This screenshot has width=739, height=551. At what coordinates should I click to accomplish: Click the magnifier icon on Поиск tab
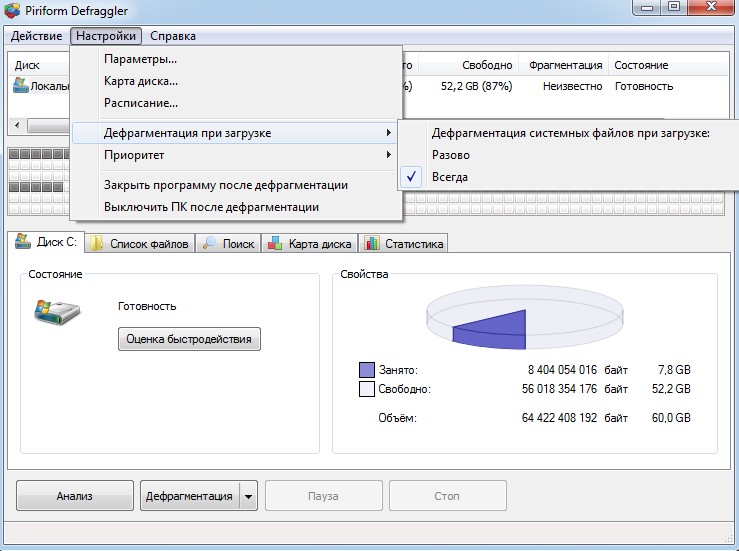(209, 243)
